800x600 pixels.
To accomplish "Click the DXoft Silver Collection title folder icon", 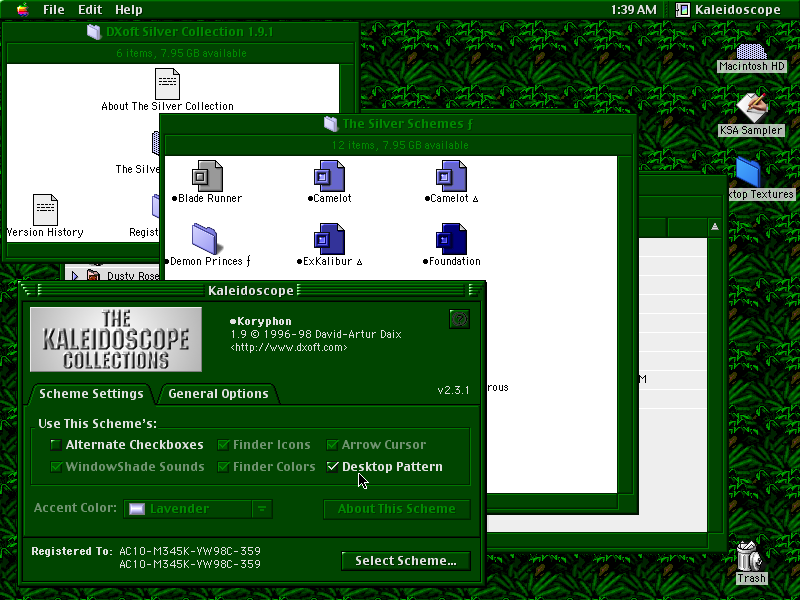I will tap(94, 32).
